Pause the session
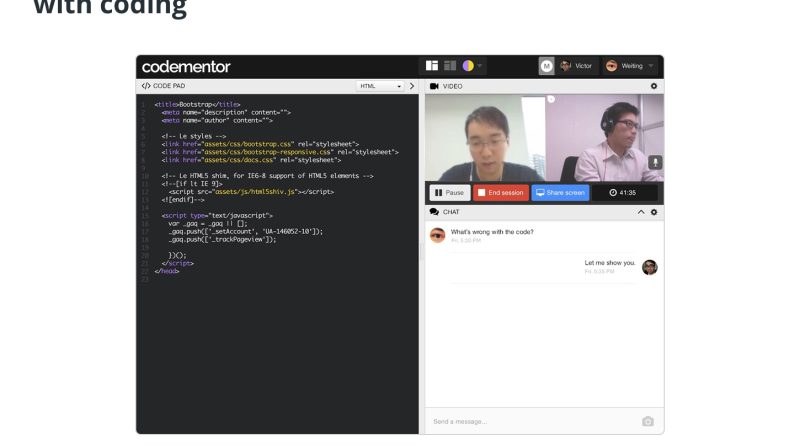Viewport: 800px width, 445px height. (449, 192)
